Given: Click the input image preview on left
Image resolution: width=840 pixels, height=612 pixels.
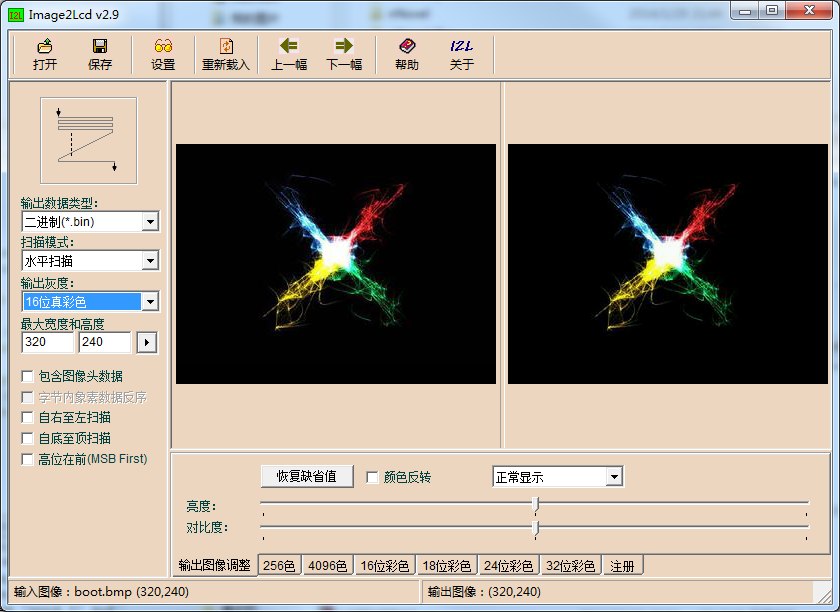Looking at the screenshot, I should [336, 264].
